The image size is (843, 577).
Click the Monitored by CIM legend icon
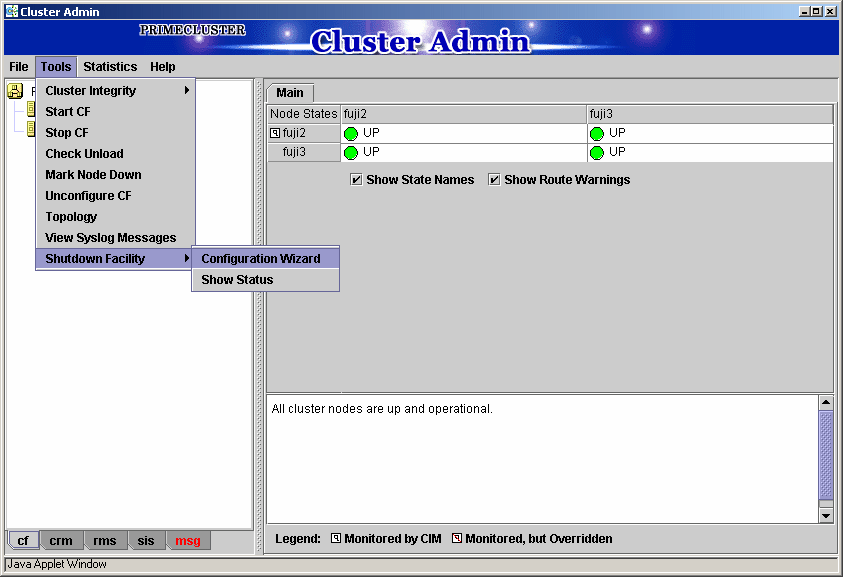tap(335, 538)
